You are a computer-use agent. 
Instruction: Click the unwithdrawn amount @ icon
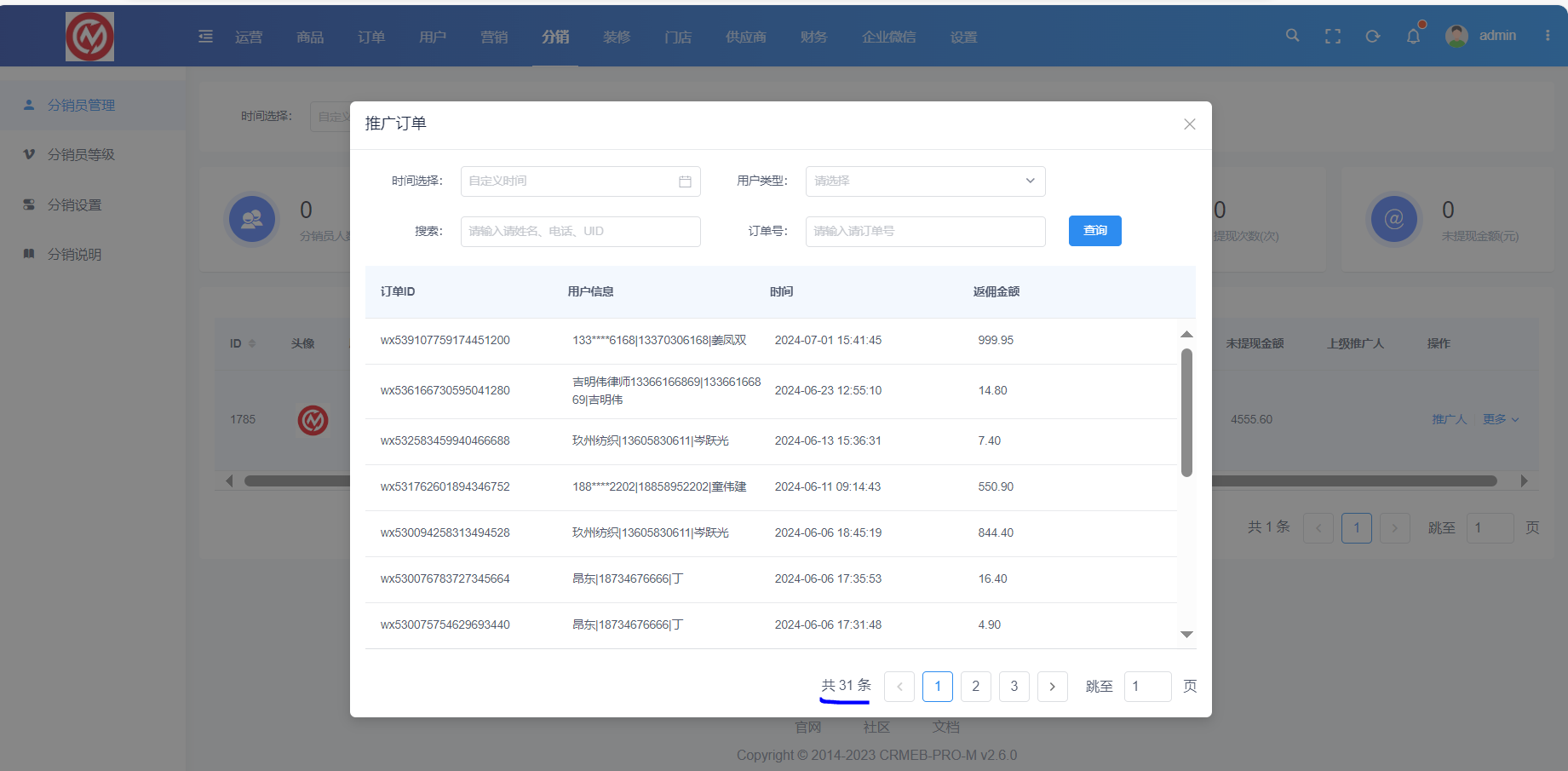coord(1394,219)
